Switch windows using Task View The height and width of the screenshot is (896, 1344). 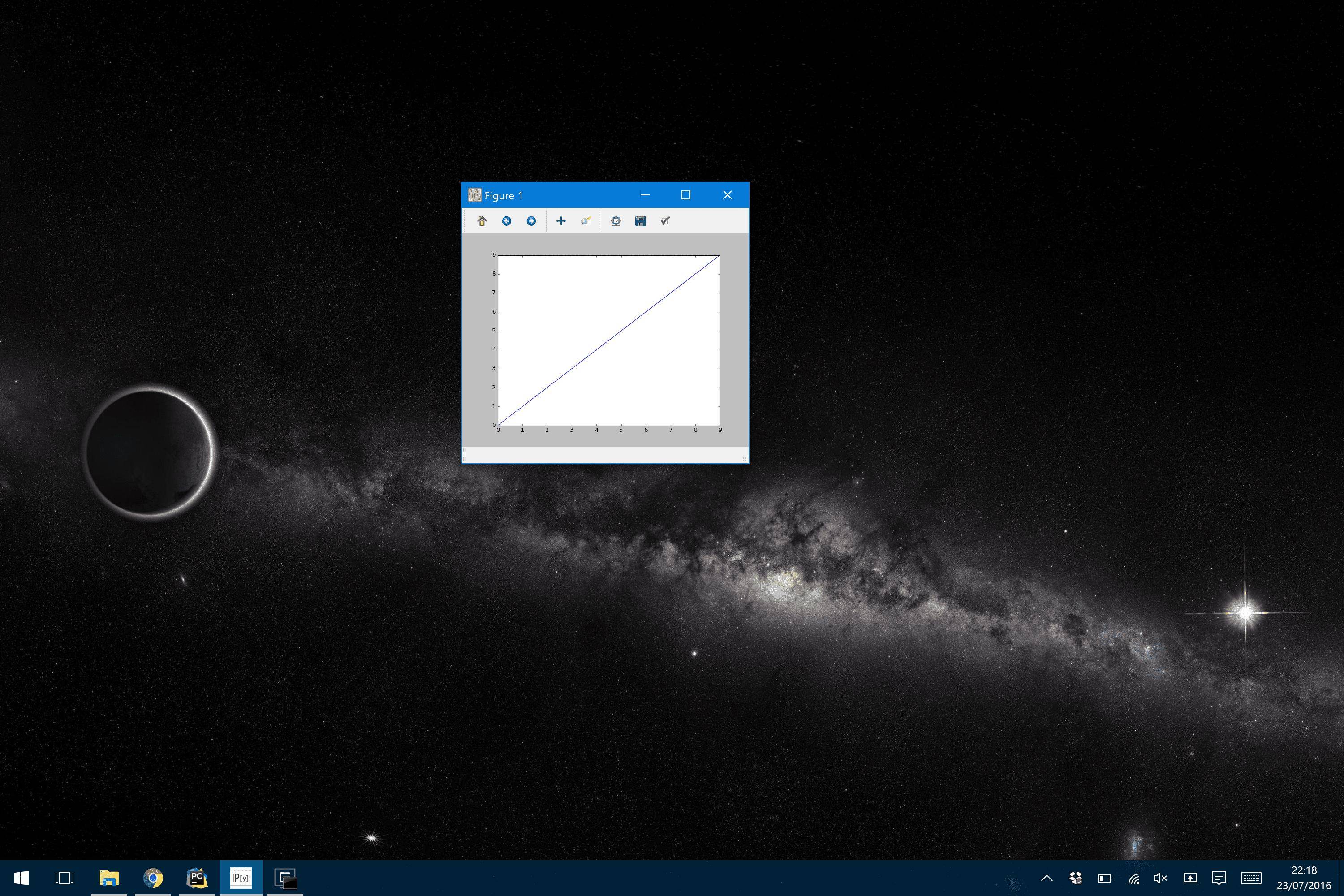click(64, 878)
